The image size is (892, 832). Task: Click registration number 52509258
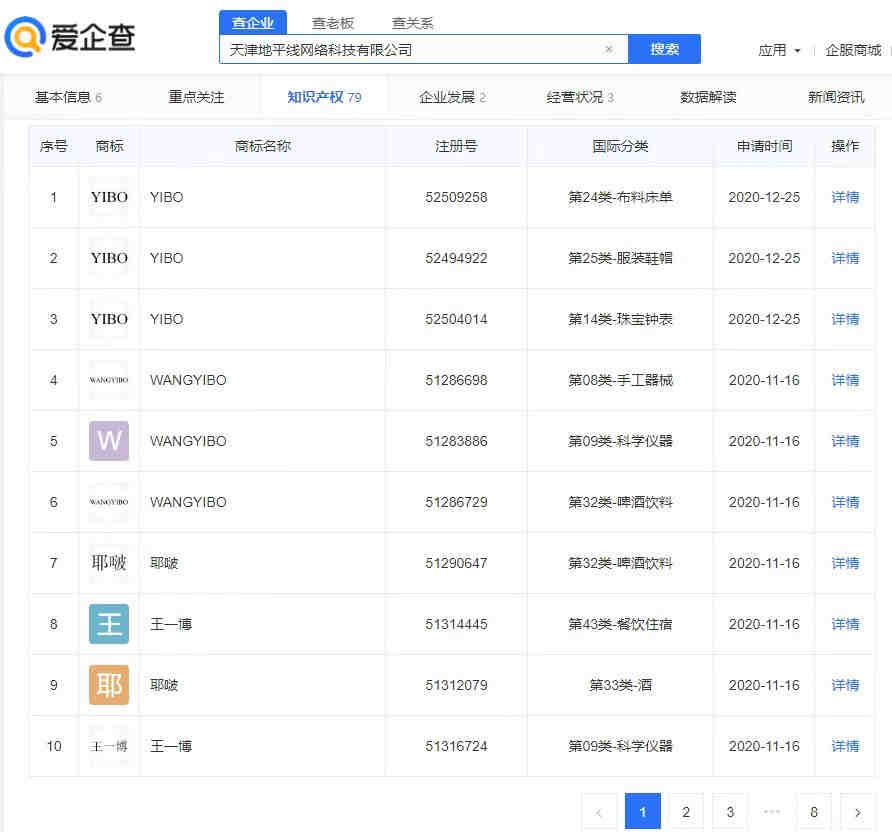pos(456,197)
